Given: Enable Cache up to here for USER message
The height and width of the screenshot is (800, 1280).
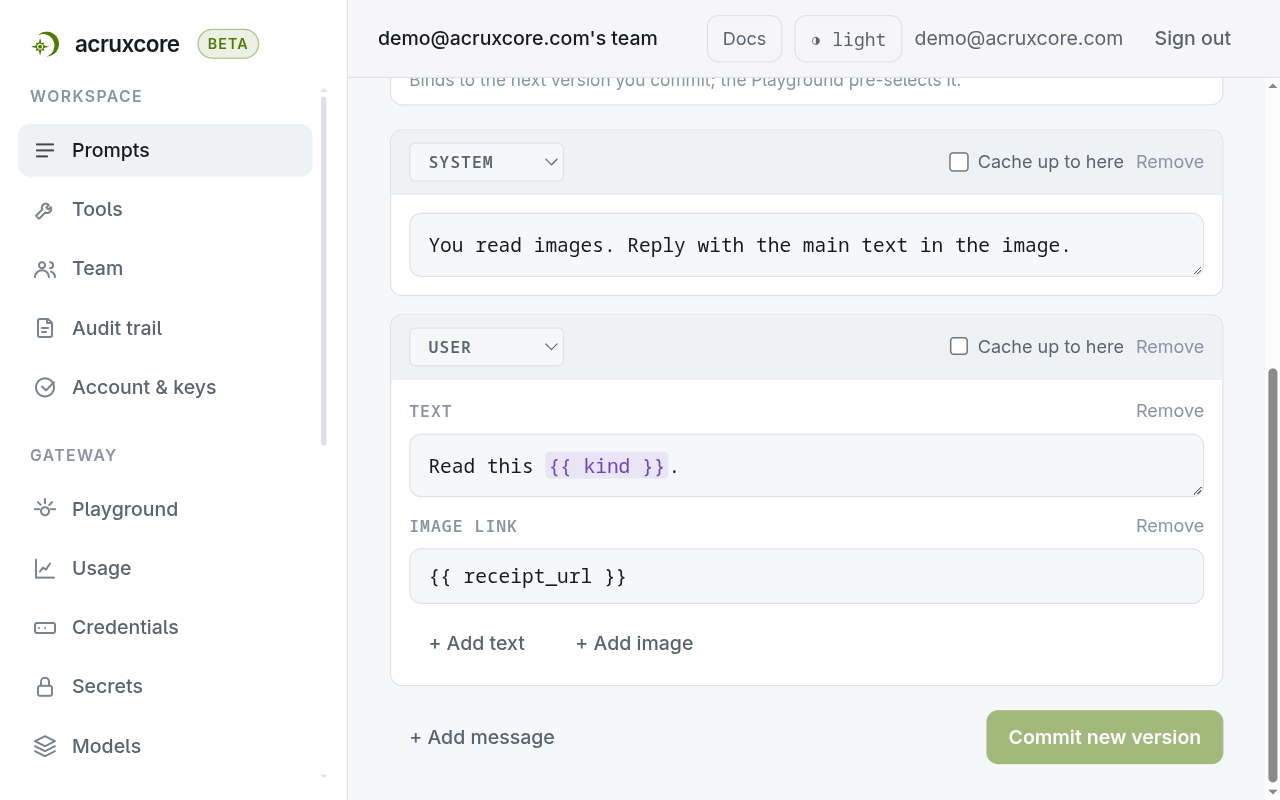Looking at the screenshot, I should (x=959, y=347).
